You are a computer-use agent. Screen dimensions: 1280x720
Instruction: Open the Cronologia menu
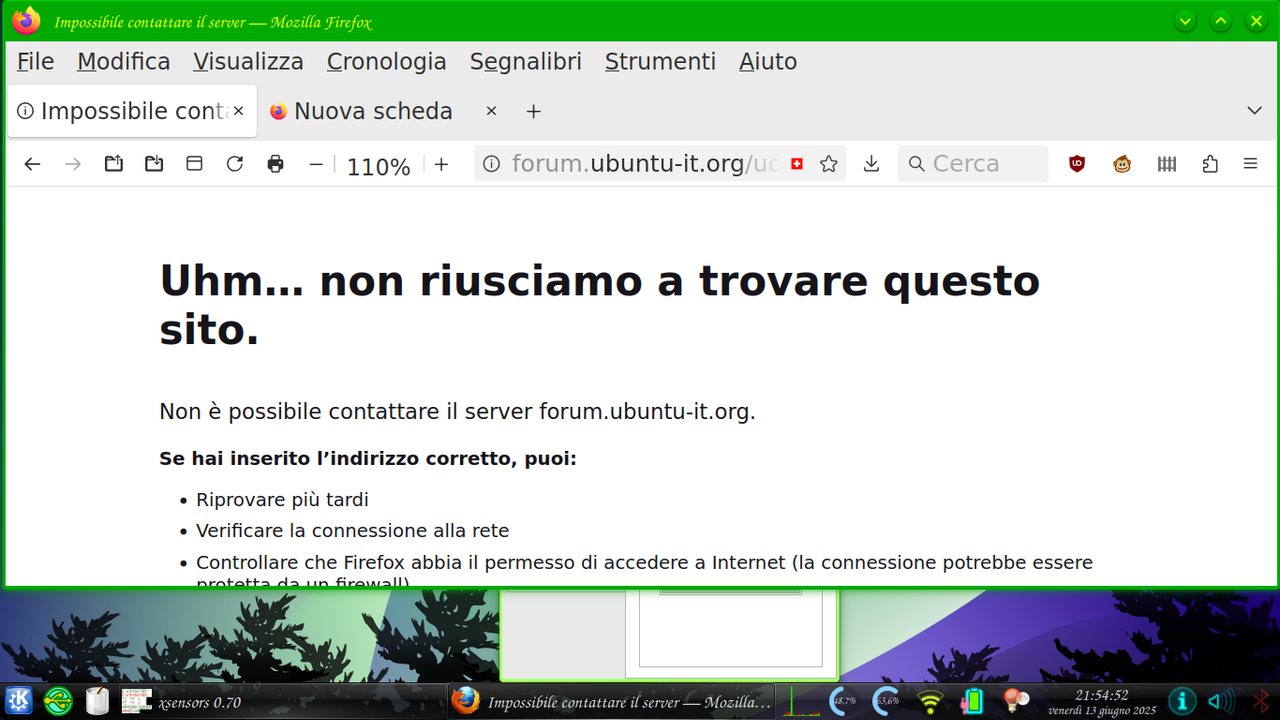pyautogui.click(x=387, y=62)
